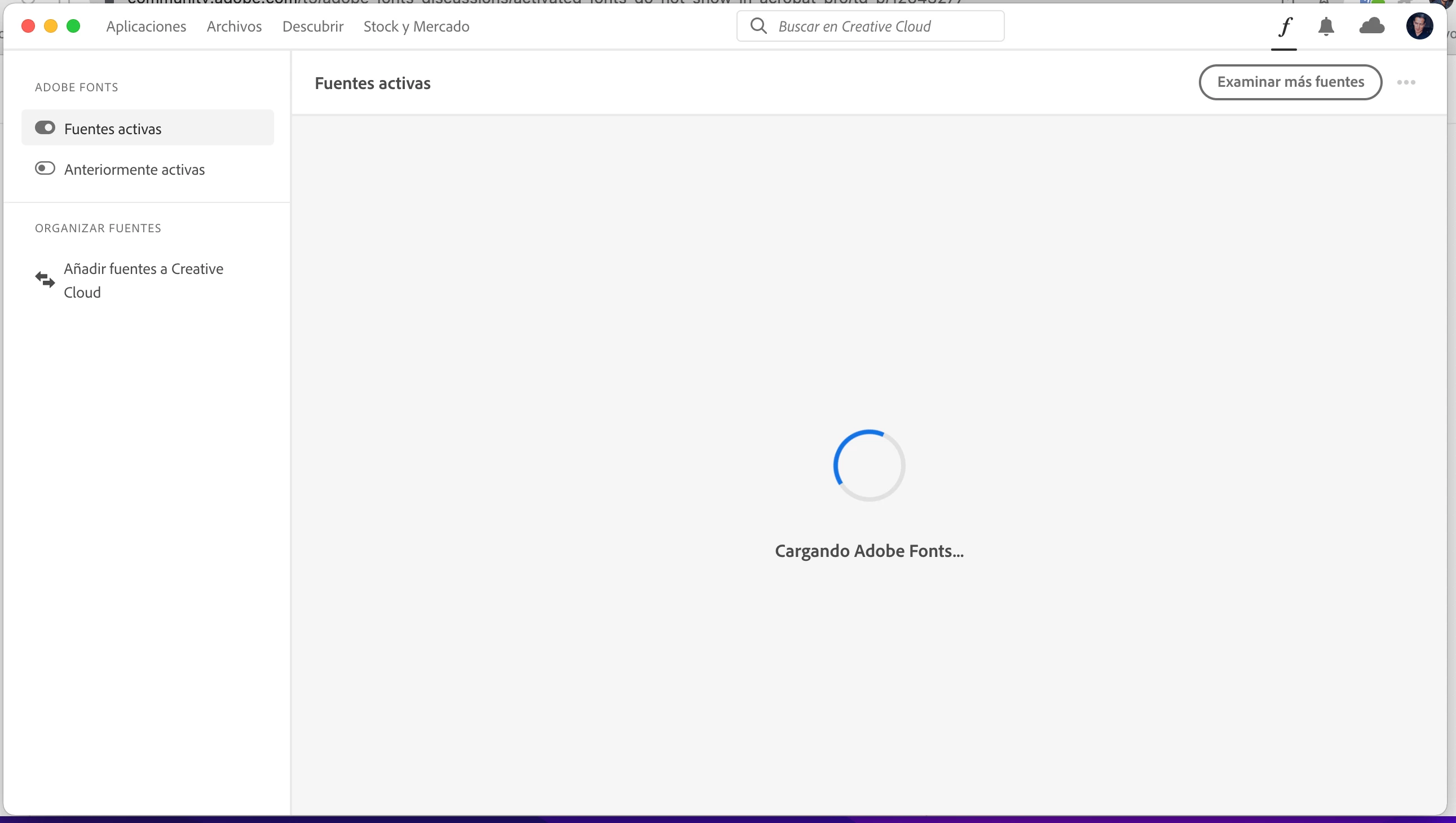Open the three-dot more options menu
The height and width of the screenshot is (823, 1456).
click(x=1406, y=82)
